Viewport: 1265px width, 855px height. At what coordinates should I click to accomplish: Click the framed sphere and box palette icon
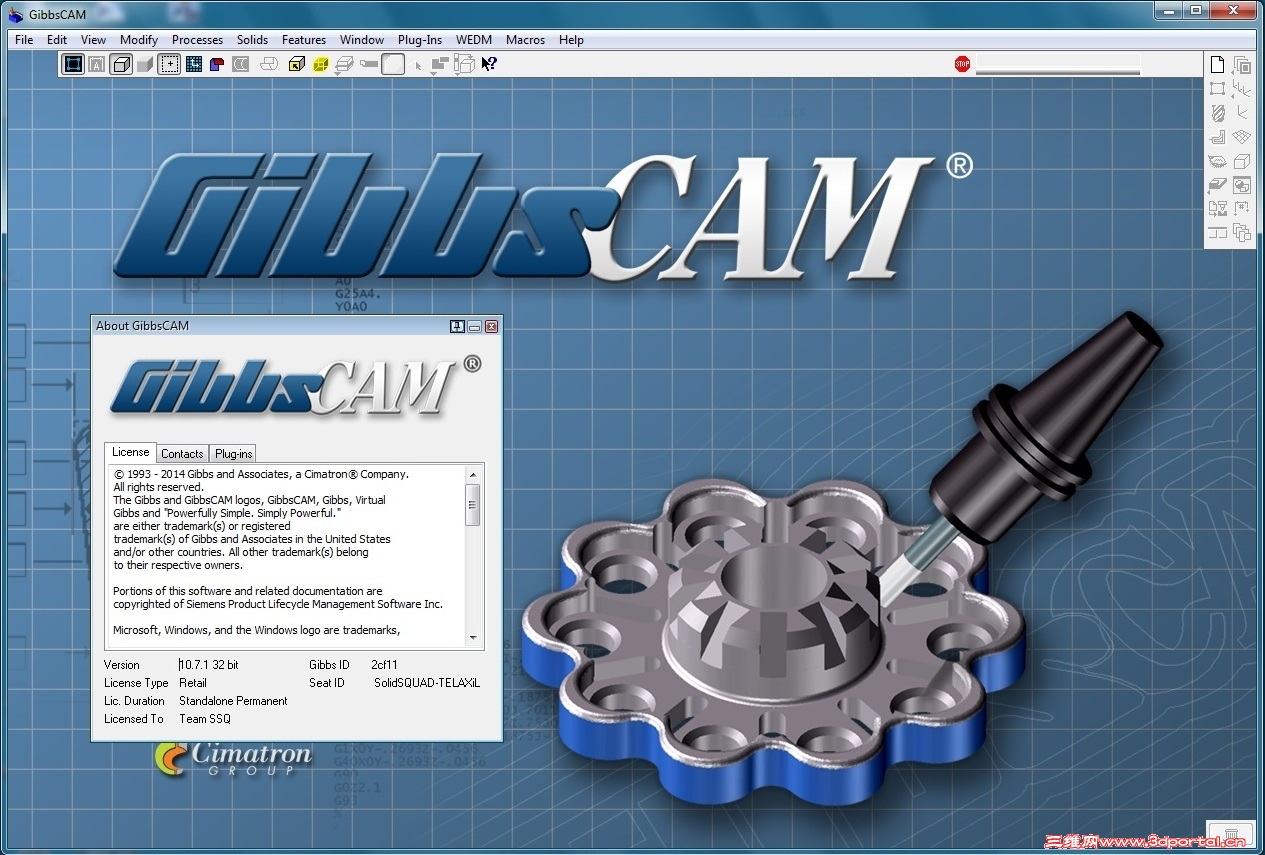click(1242, 185)
